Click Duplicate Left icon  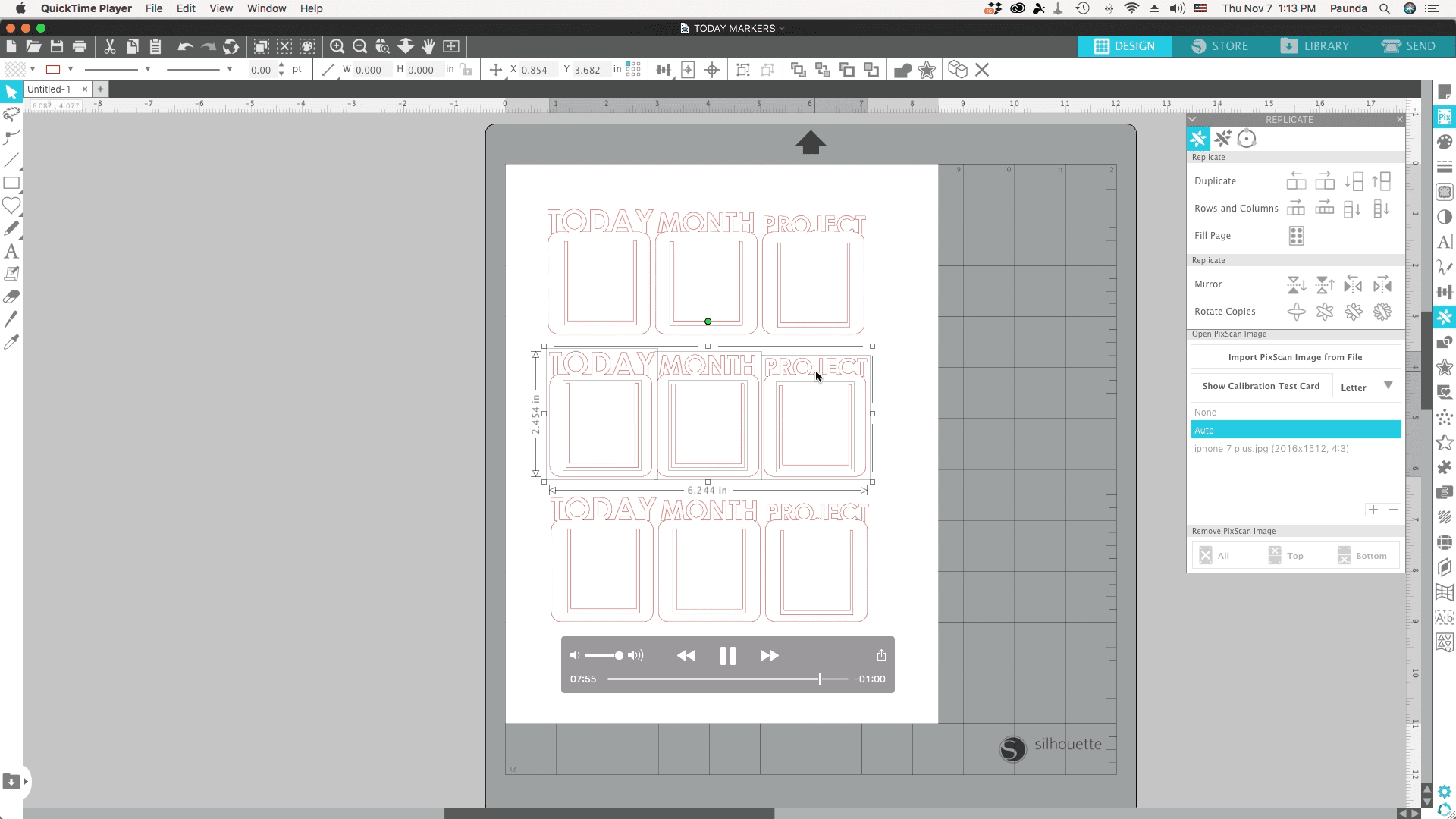[x=1296, y=181]
